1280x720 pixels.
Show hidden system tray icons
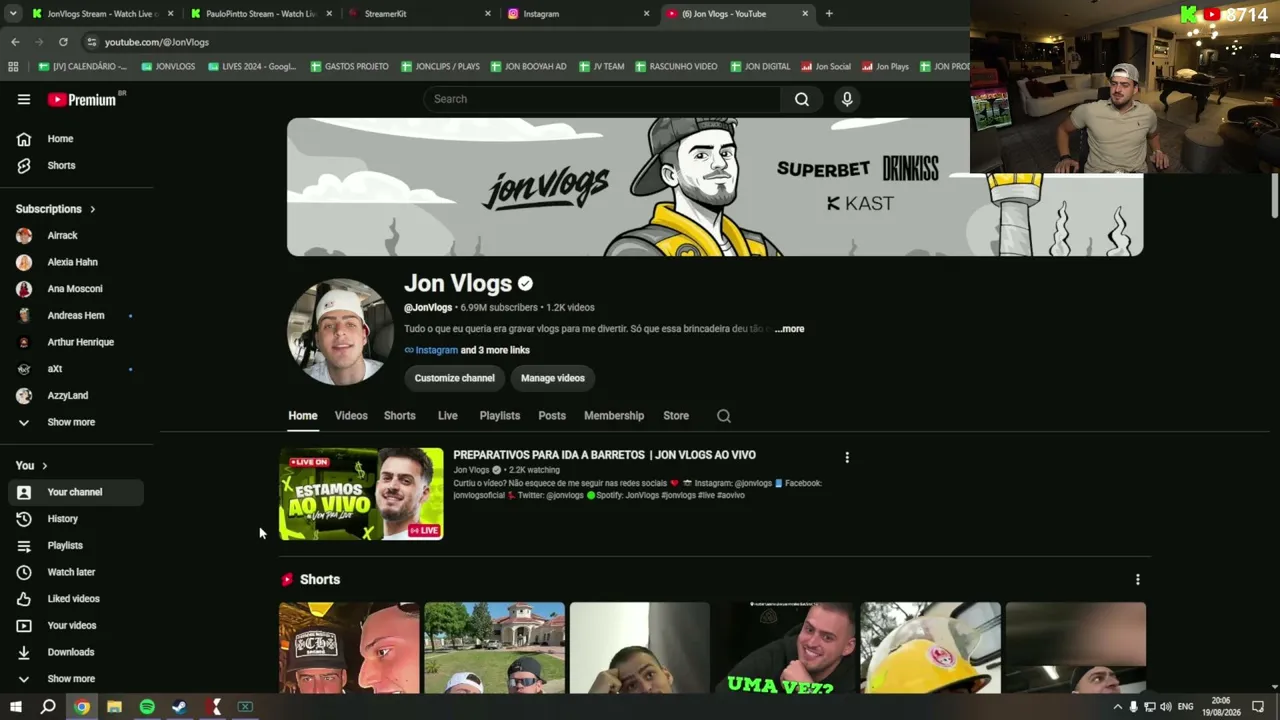click(x=1117, y=707)
